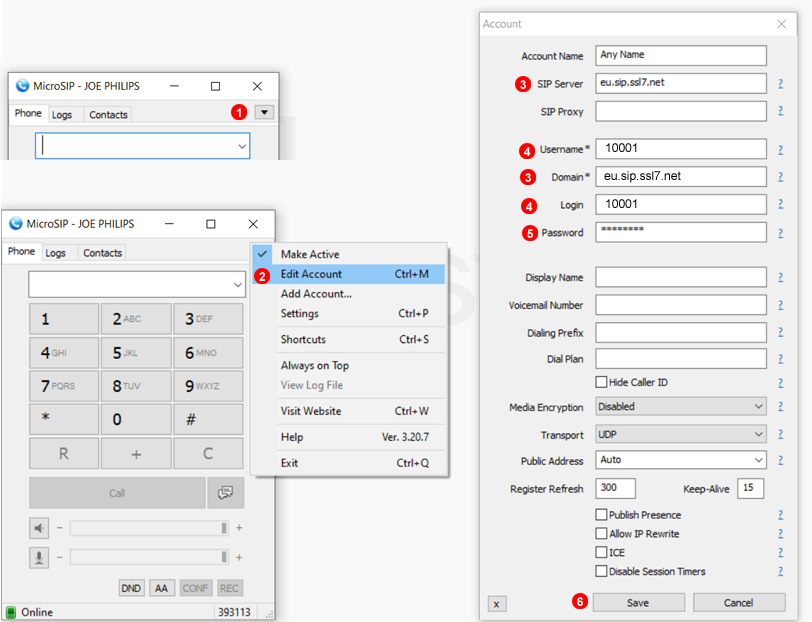Viewport: 812px width, 622px height.
Task: Mute the microphone icon
Action: click(x=39, y=558)
